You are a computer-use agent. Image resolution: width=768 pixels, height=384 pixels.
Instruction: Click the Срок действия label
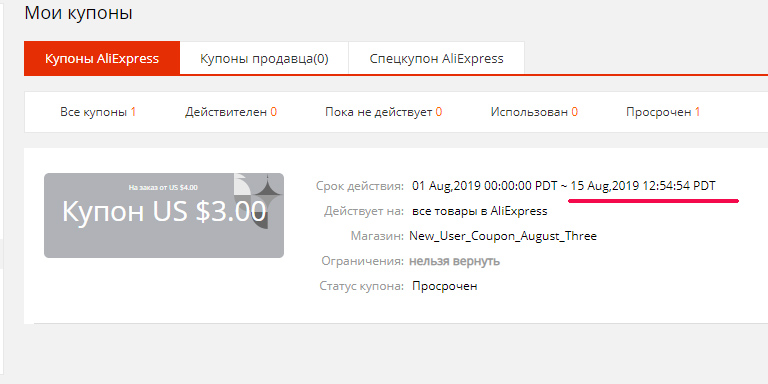coord(360,186)
